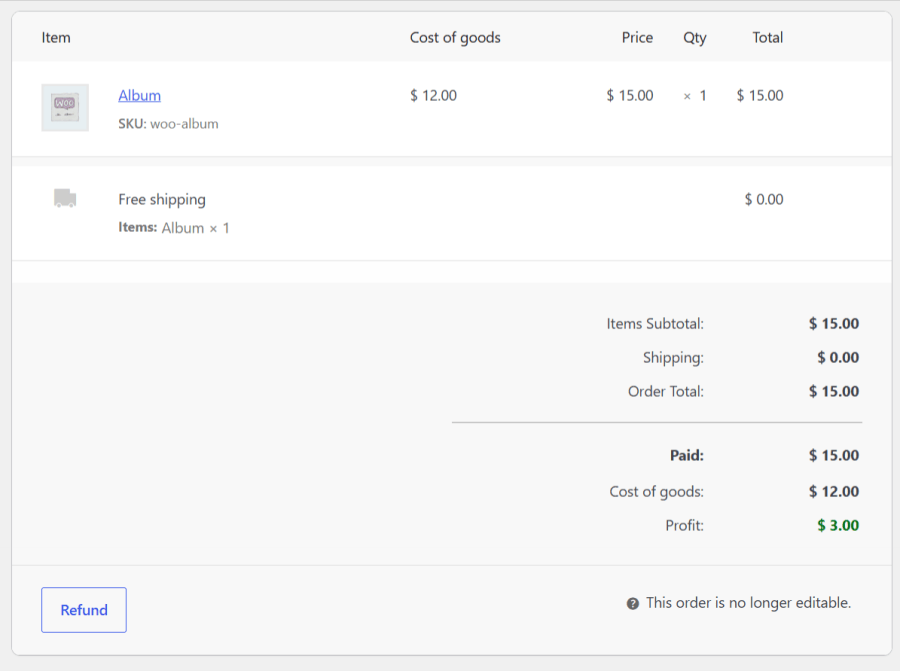Click the Album price '$ 15.00' in Price column

click(x=630, y=95)
